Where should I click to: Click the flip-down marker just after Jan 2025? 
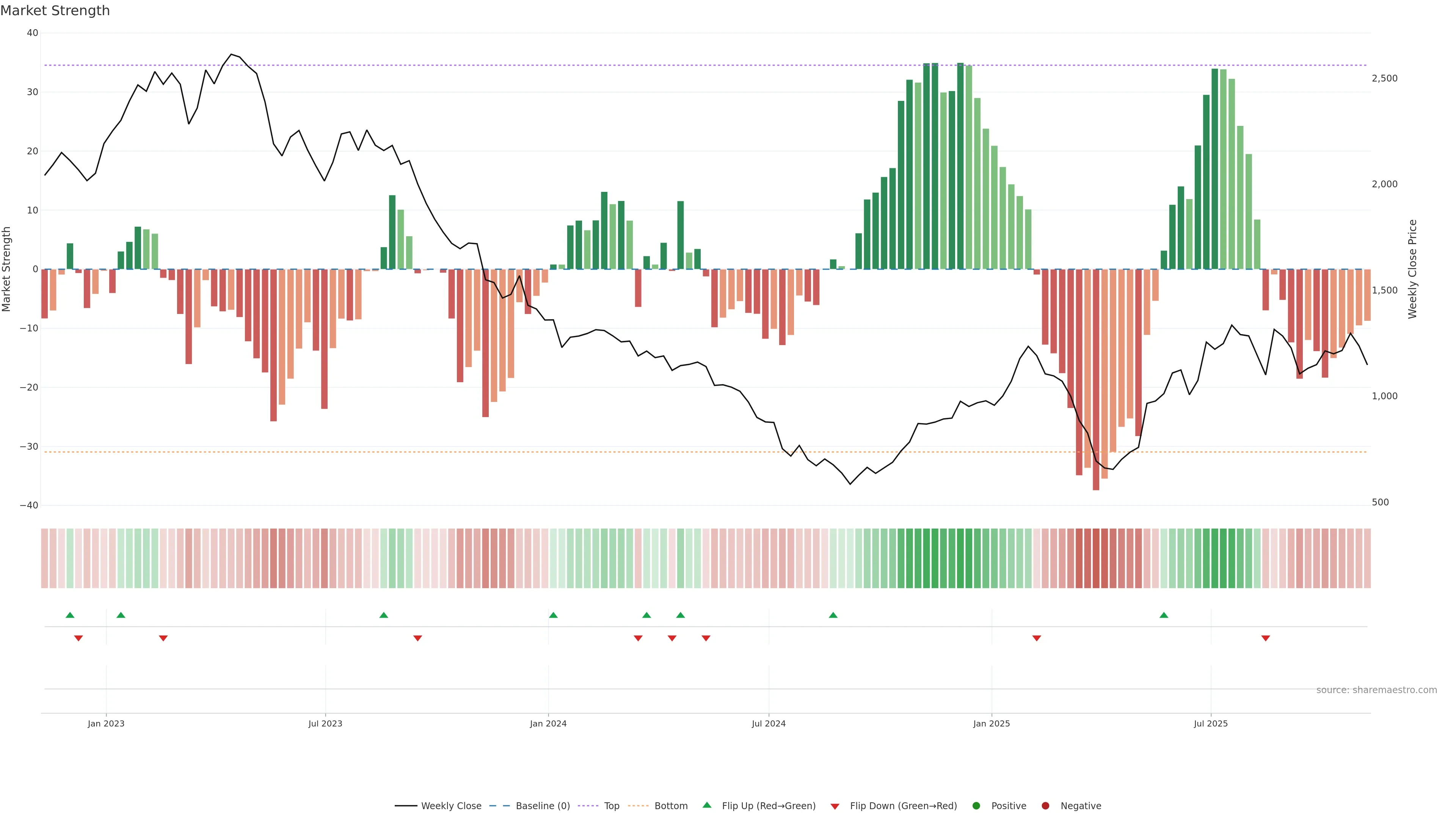click(1037, 638)
